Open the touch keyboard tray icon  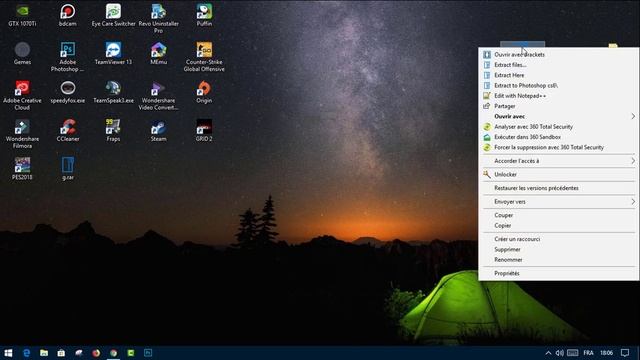[x=573, y=353]
